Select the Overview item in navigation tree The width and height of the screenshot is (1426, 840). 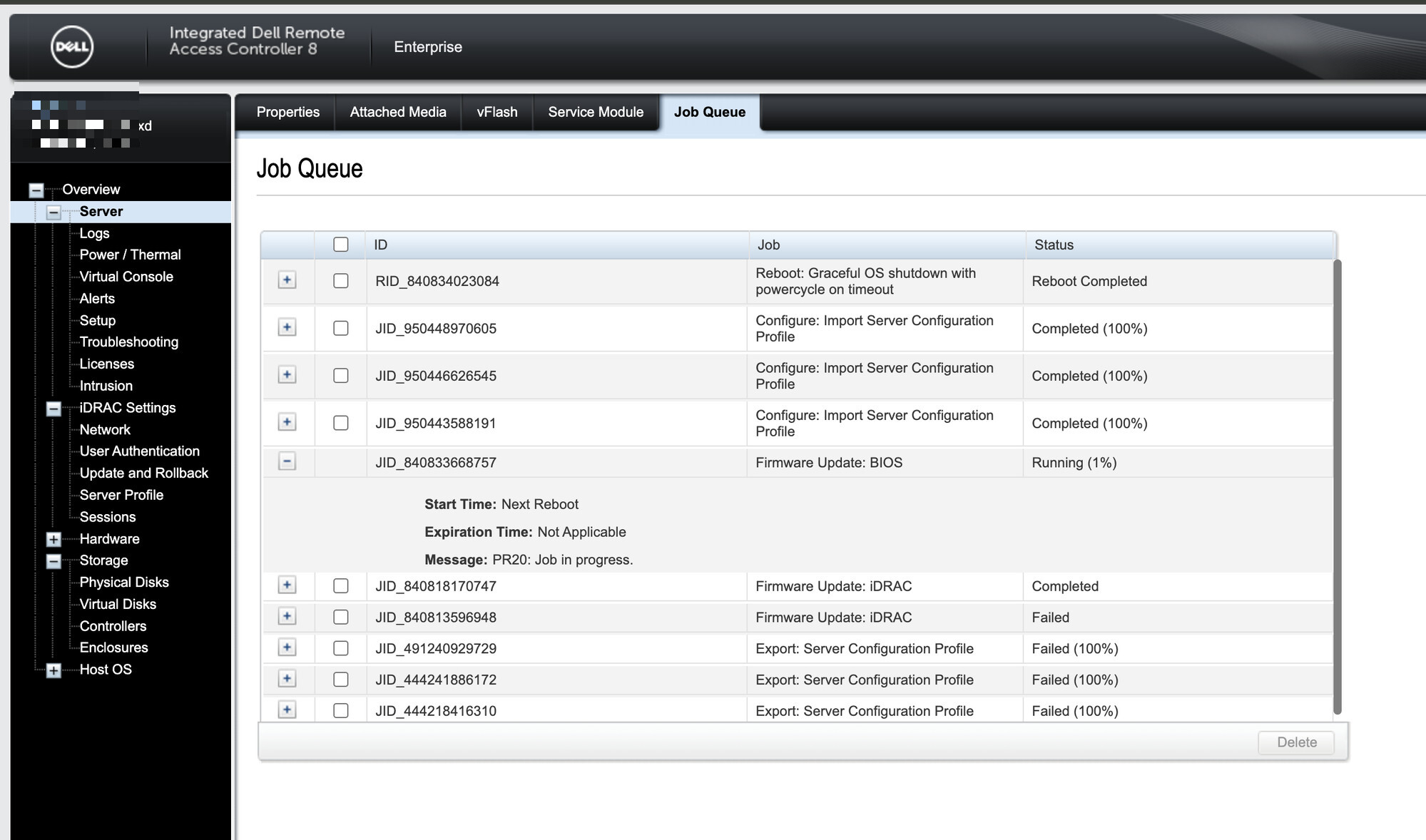(91, 190)
